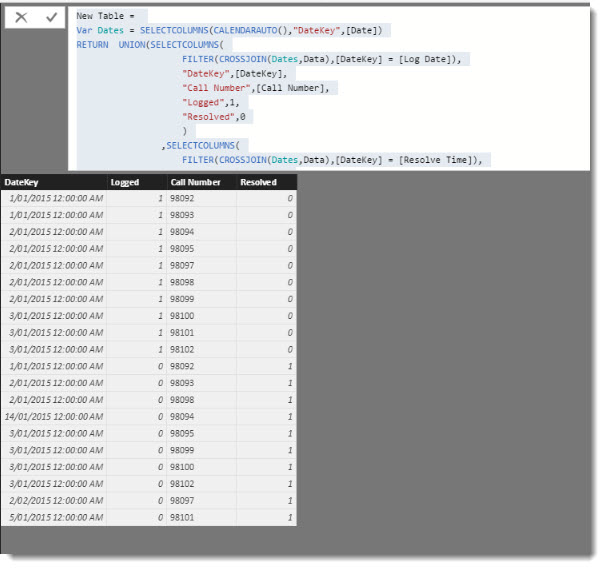Click the UNION keyword in the formula

coord(131,45)
